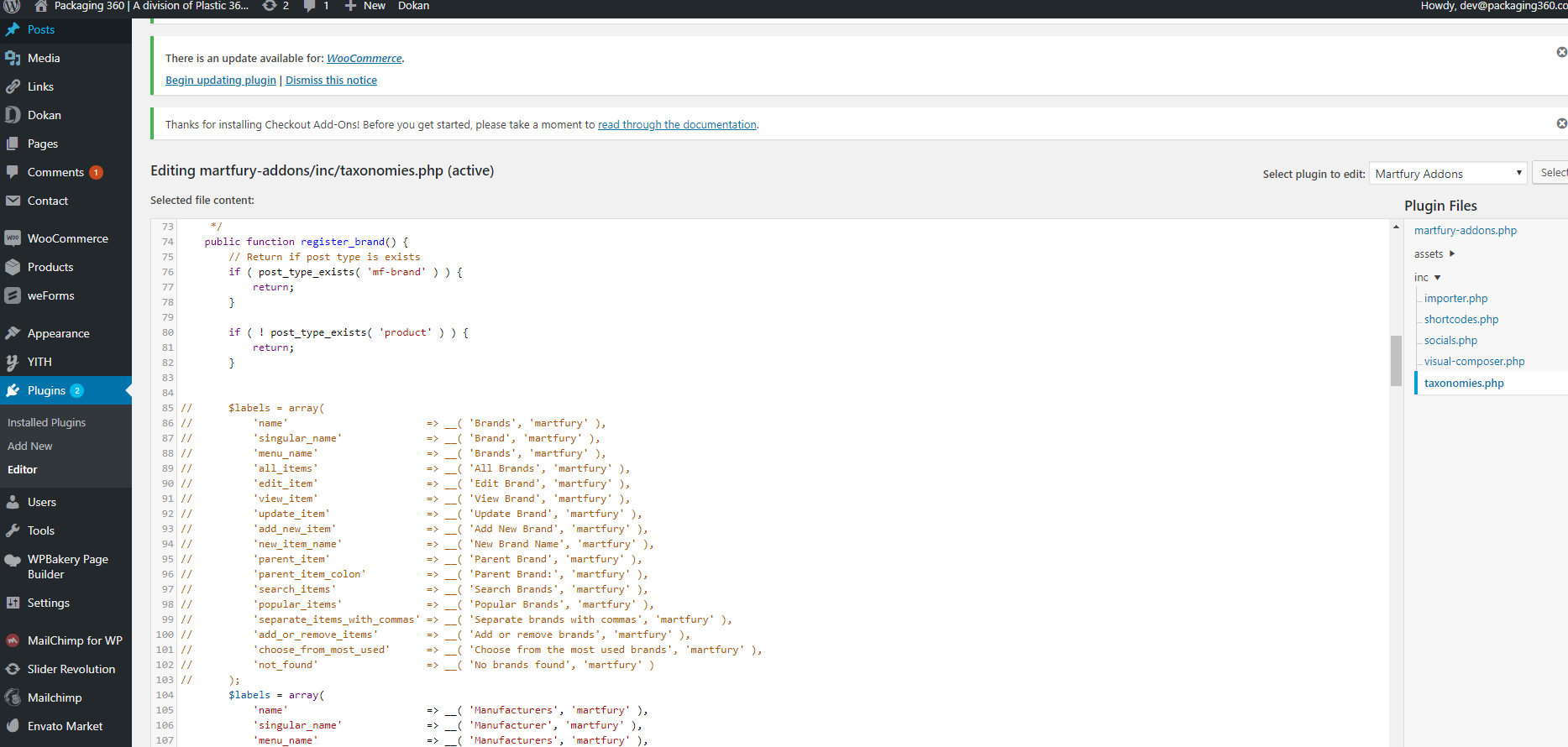Screen dimensions: 1568x747
Task: Open importer.php file
Action: [x=1455, y=298]
